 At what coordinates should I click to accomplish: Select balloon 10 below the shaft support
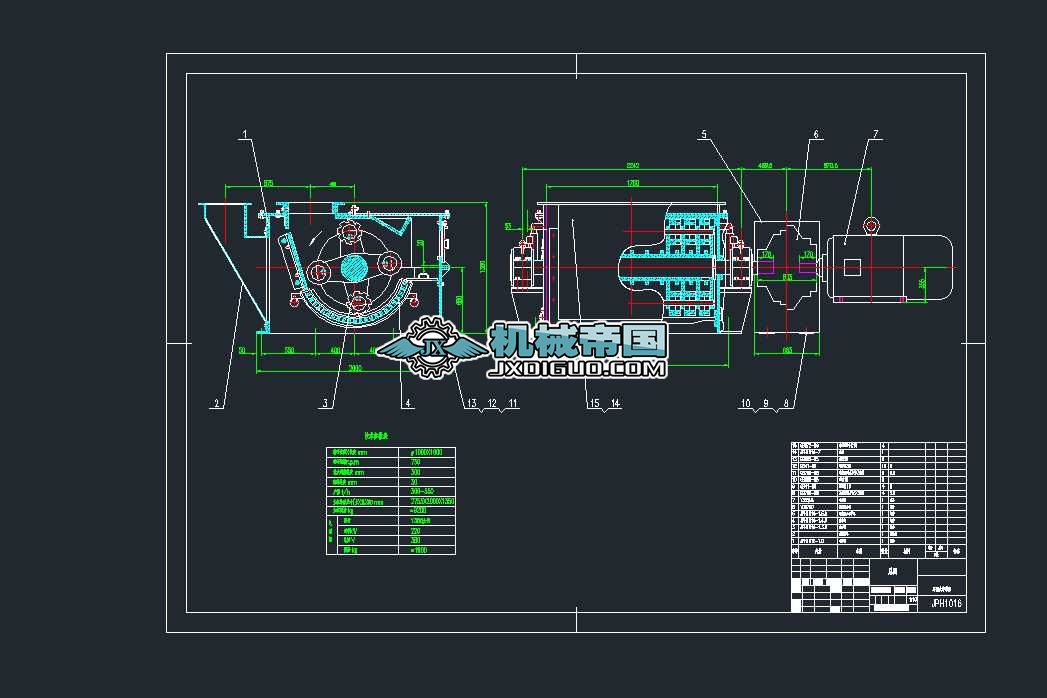(x=745, y=403)
